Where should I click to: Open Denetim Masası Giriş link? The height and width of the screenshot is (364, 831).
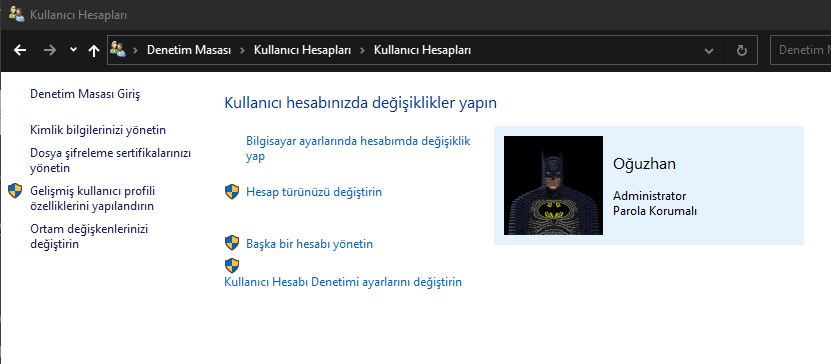(85, 94)
